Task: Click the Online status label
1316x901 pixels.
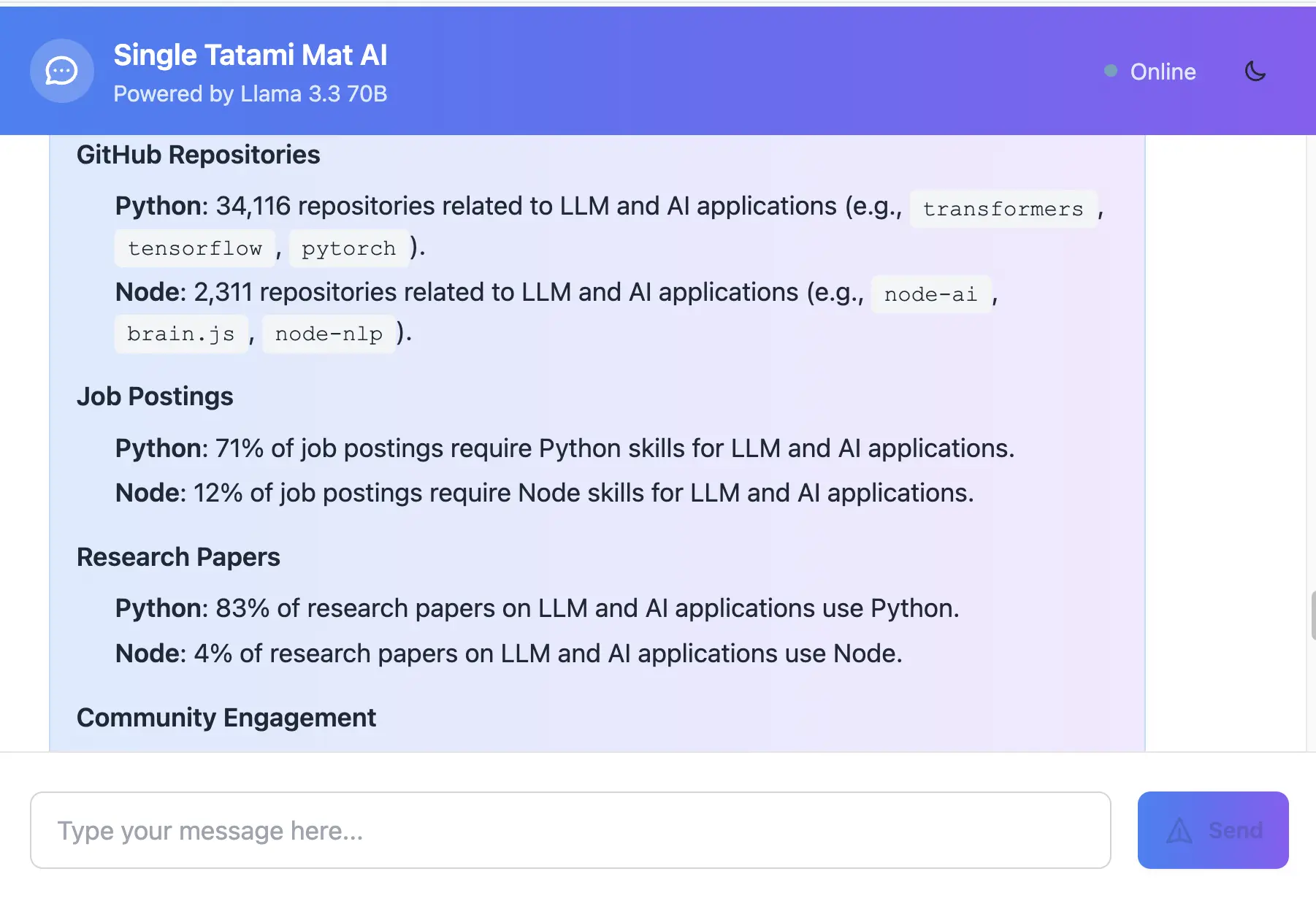Action: (x=1163, y=72)
